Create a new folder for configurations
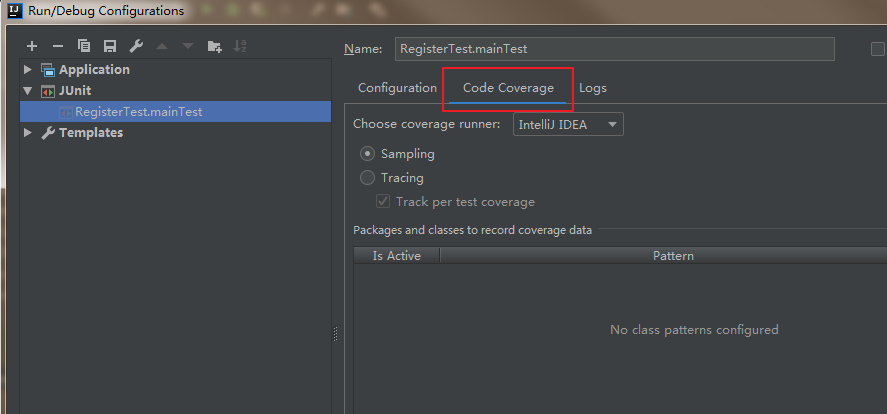887x414 pixels. point(214,46)
